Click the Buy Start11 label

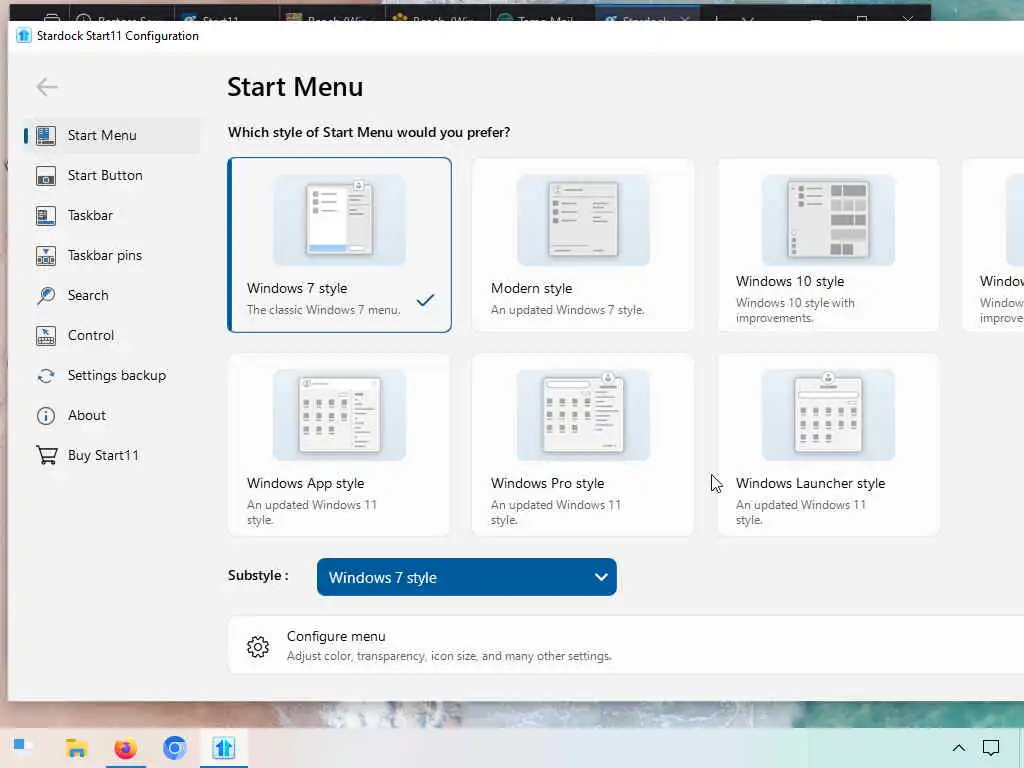pos(103,455)
